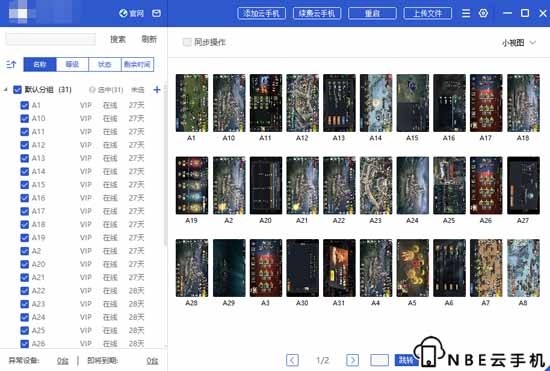Go to previous page with left arrow
Image resolution: width=550 pixels, height=371 pixels.
point(292,360)
